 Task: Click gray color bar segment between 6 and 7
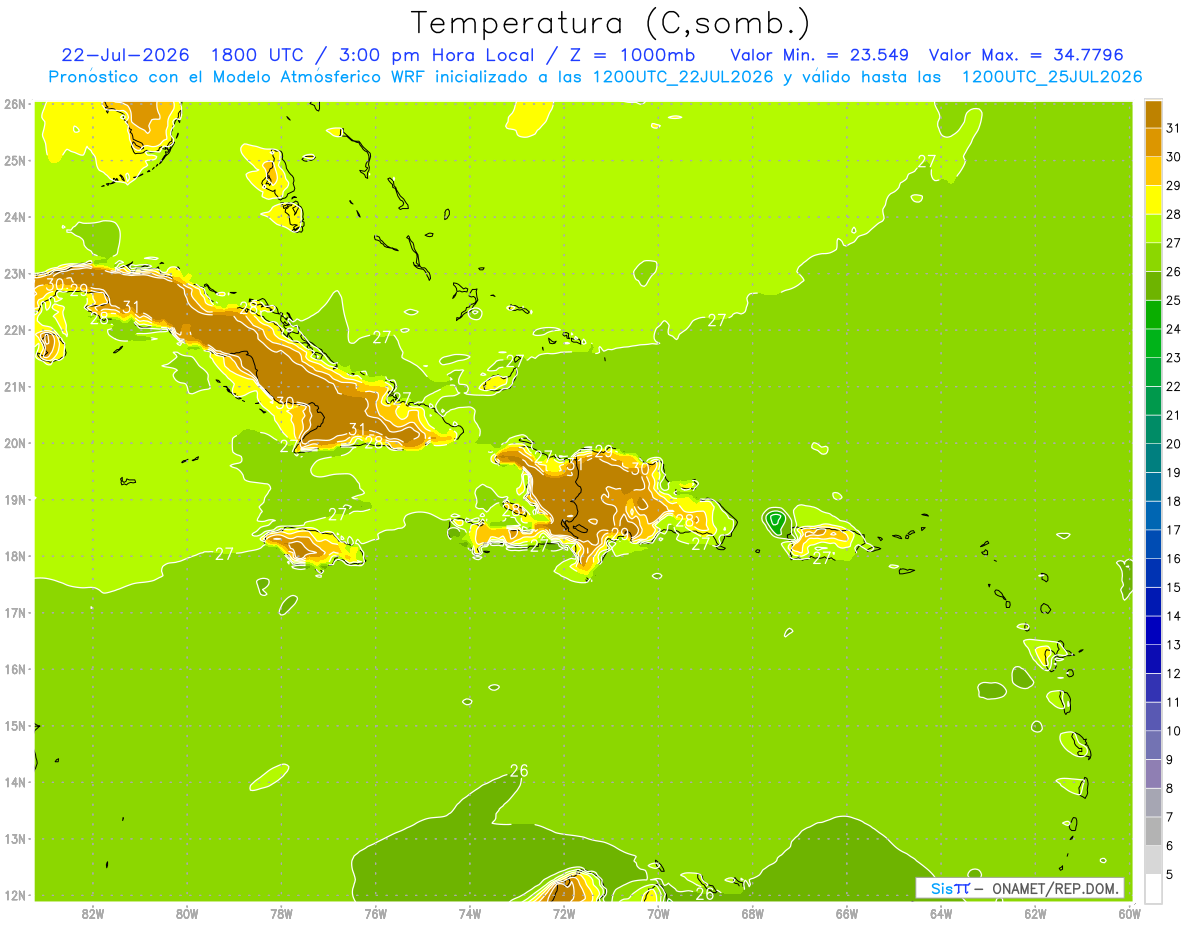[1153, 831]
